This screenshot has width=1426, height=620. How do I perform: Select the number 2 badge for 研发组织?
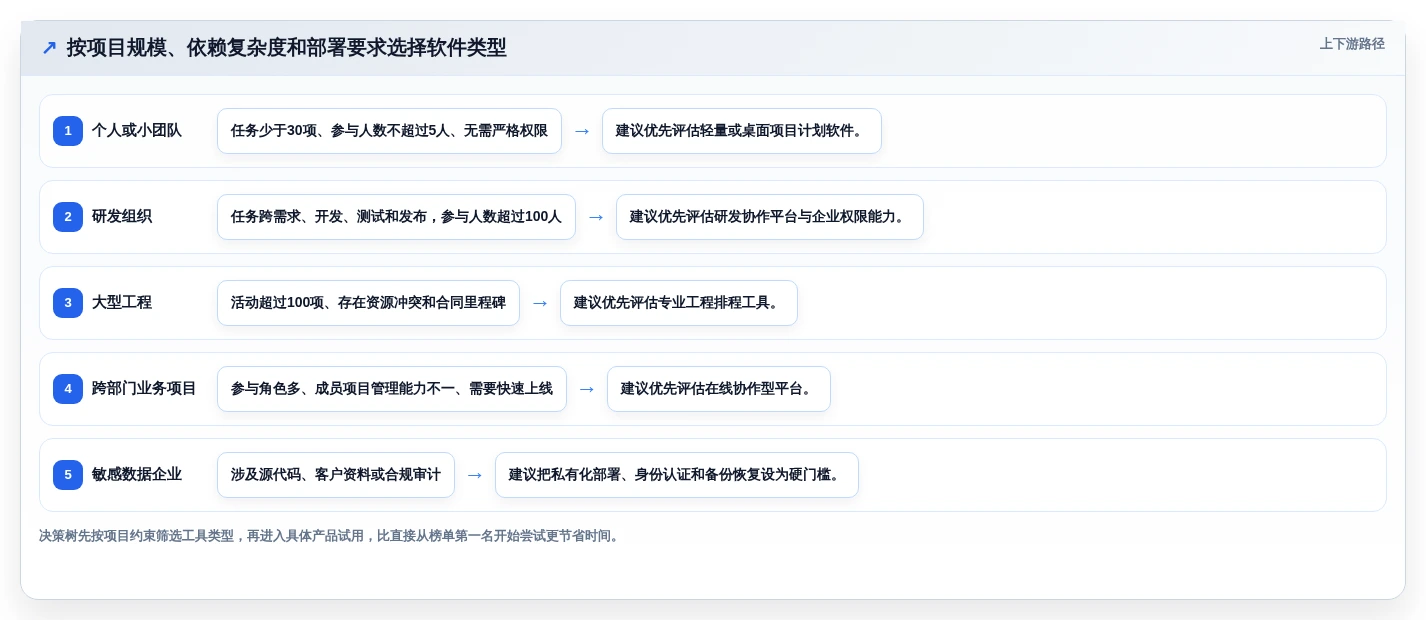(x=68, y=217)
